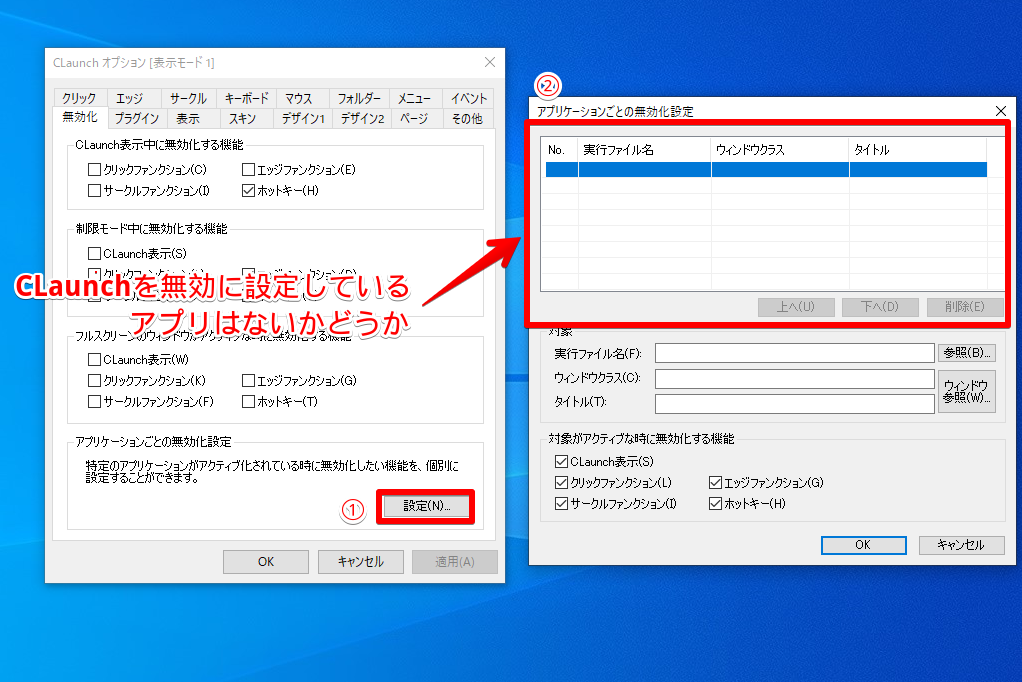Click OK in CLaunch オプション window
The height and width of the screenshot is (682, 1022).
tap(266, 561)
